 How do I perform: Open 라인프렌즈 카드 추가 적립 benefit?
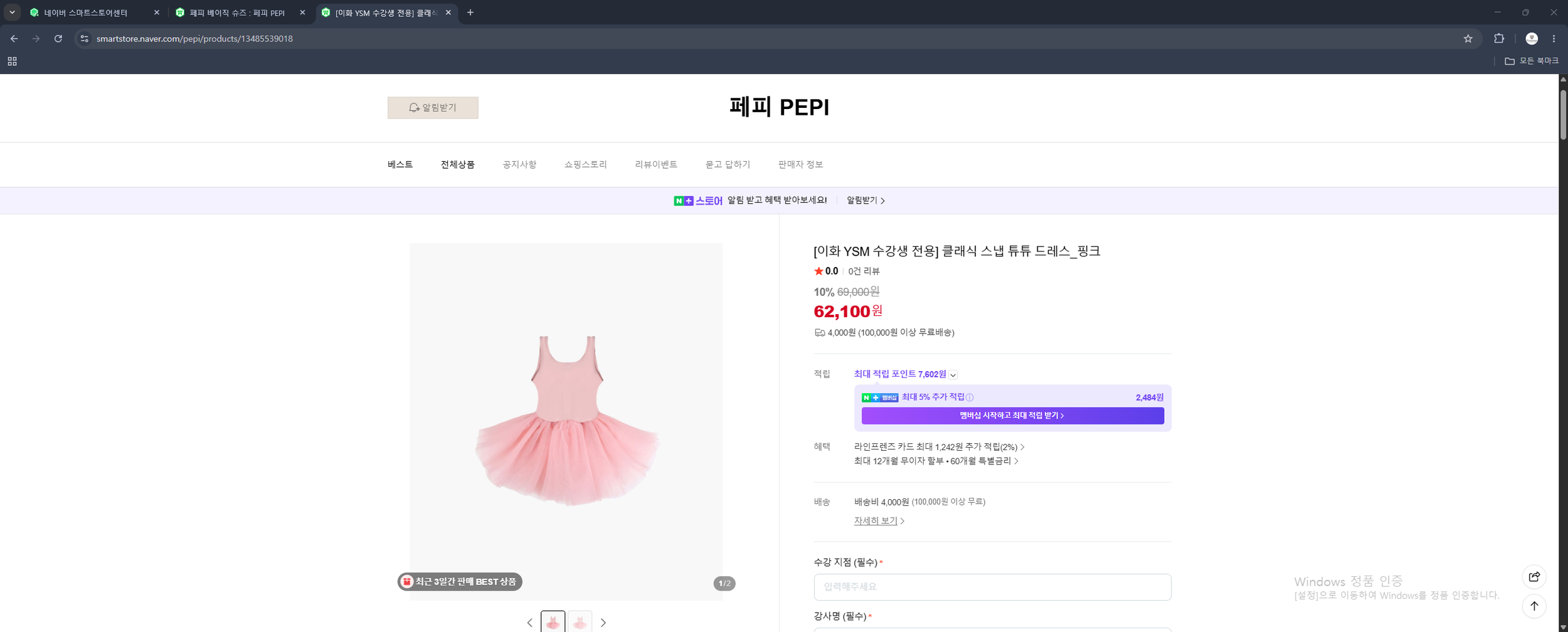pyautogui.click(x=939, y=447)
